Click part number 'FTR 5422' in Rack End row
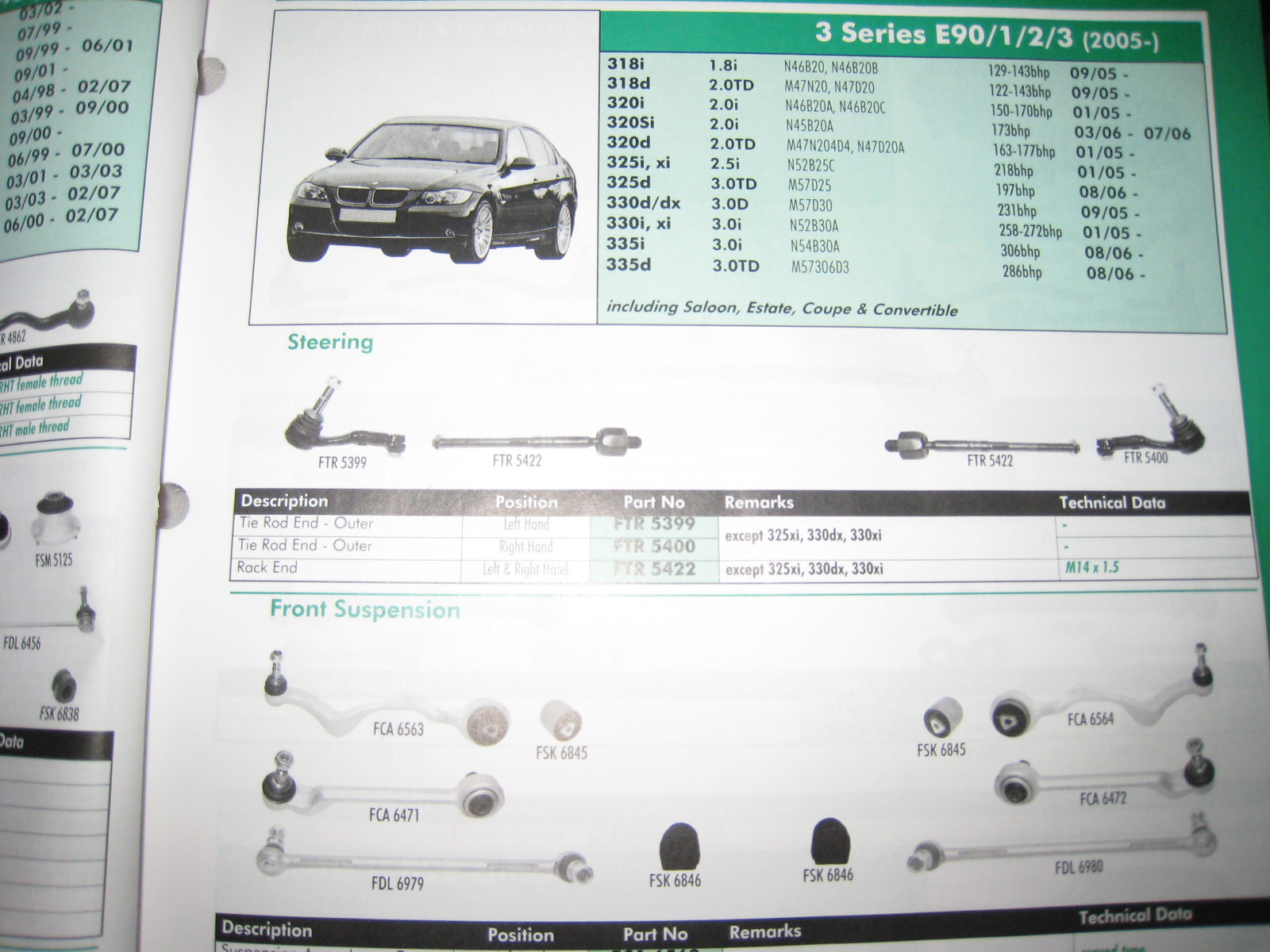This screenshot has height=952, width=1270. [x=654, y=569]
